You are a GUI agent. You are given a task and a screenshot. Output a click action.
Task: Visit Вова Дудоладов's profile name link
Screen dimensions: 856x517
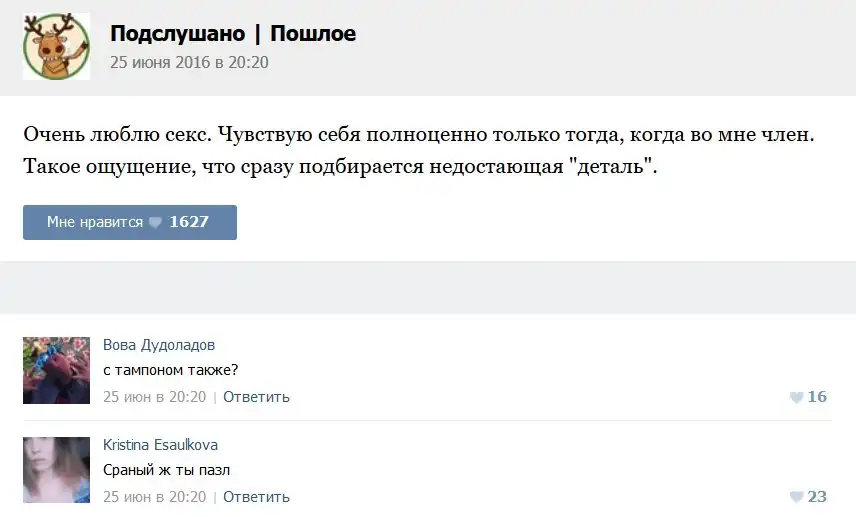[x=159, y=345]
